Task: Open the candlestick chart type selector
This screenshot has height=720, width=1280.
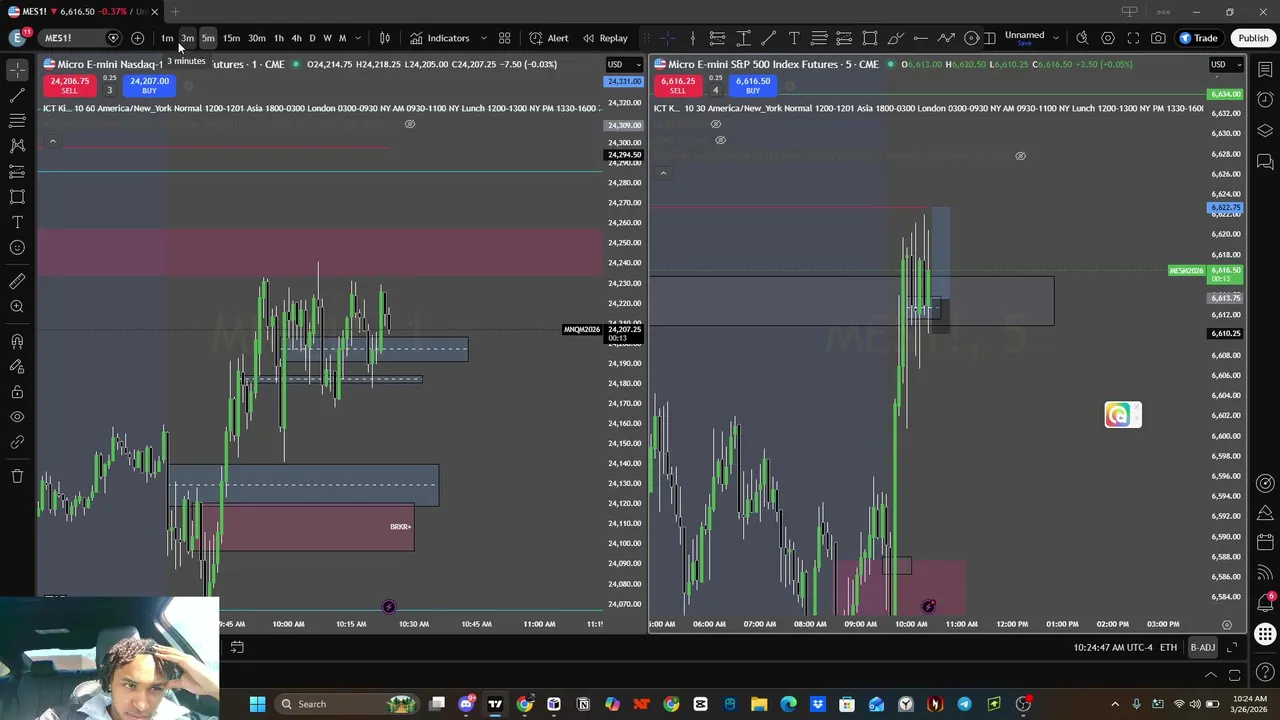Action: click(384, 38)
